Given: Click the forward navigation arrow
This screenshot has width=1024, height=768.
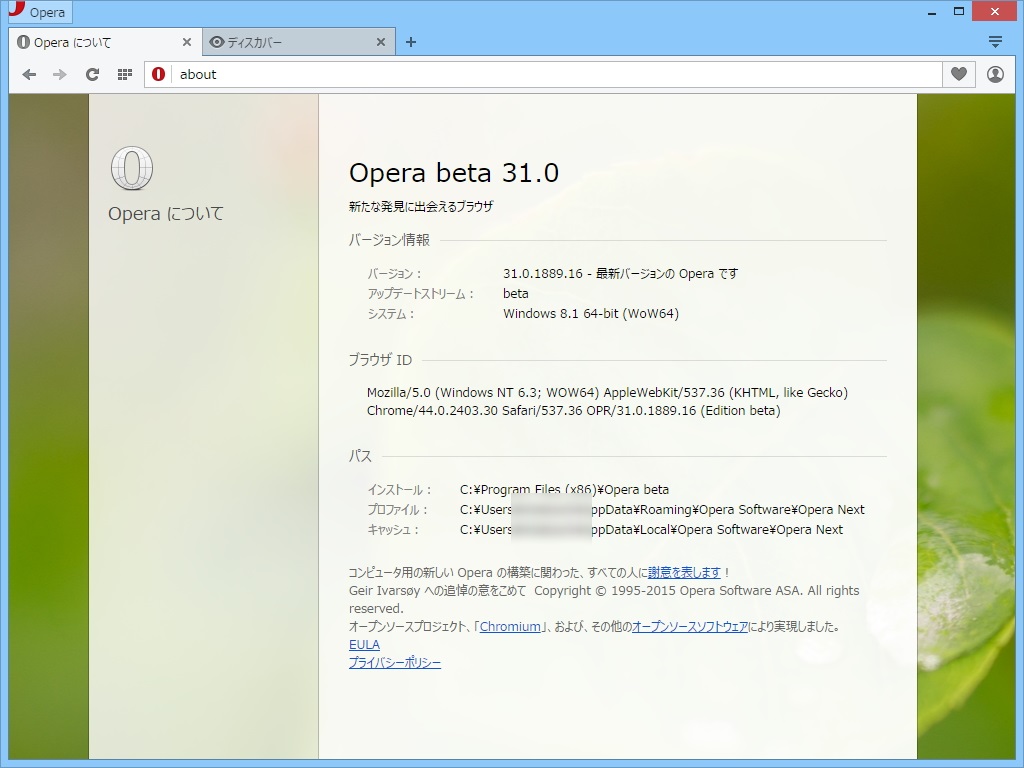Looking at the screenshot, I should (x=60, y=74).
